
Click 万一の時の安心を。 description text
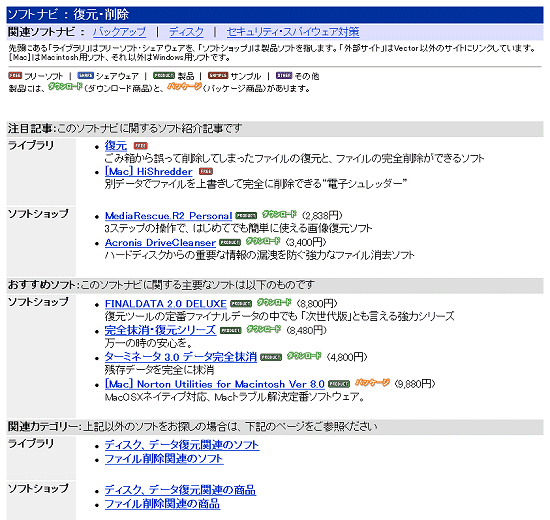(x=148, y=343)
